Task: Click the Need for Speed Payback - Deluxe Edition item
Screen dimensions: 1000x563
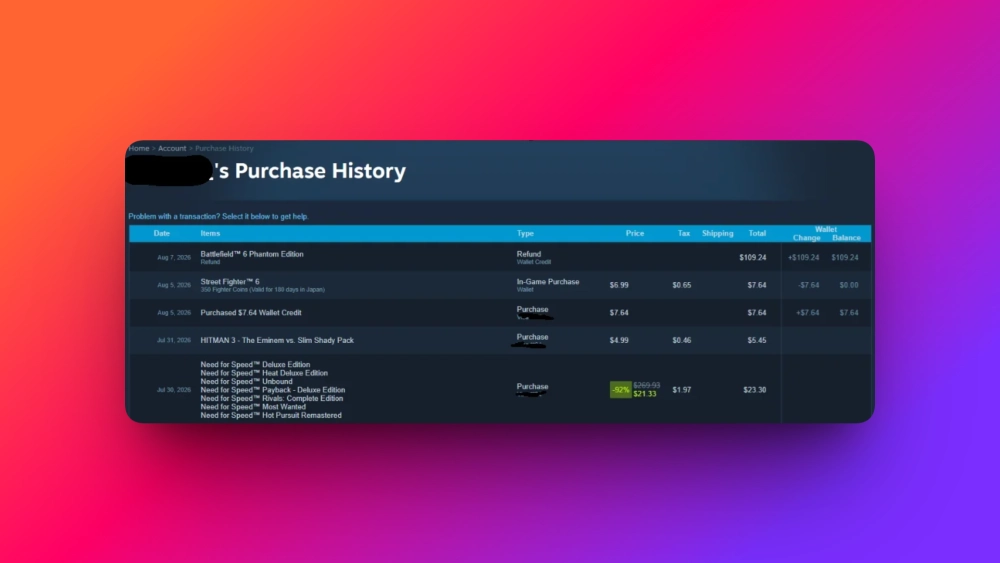Action: [272, 390]
